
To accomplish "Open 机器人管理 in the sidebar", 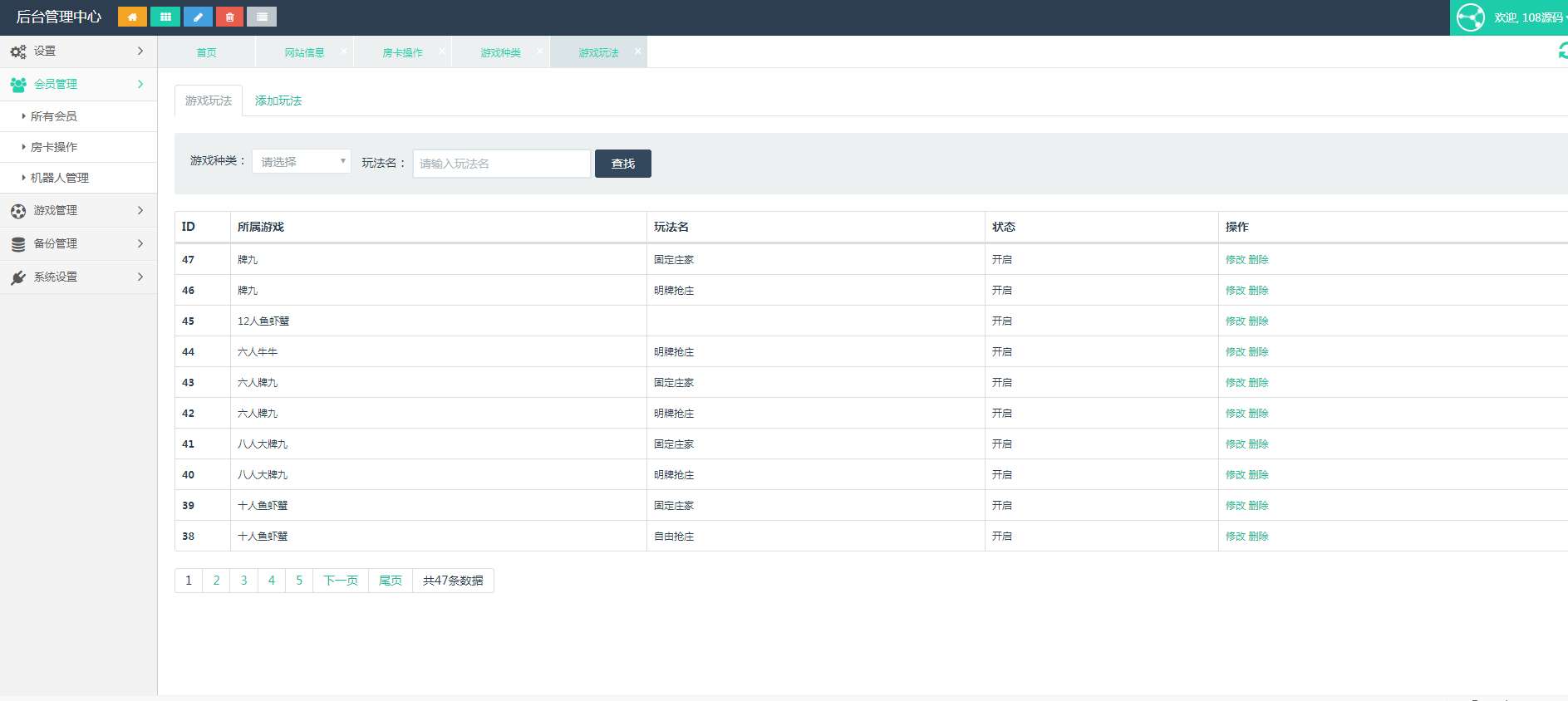I will coord(60,178).
